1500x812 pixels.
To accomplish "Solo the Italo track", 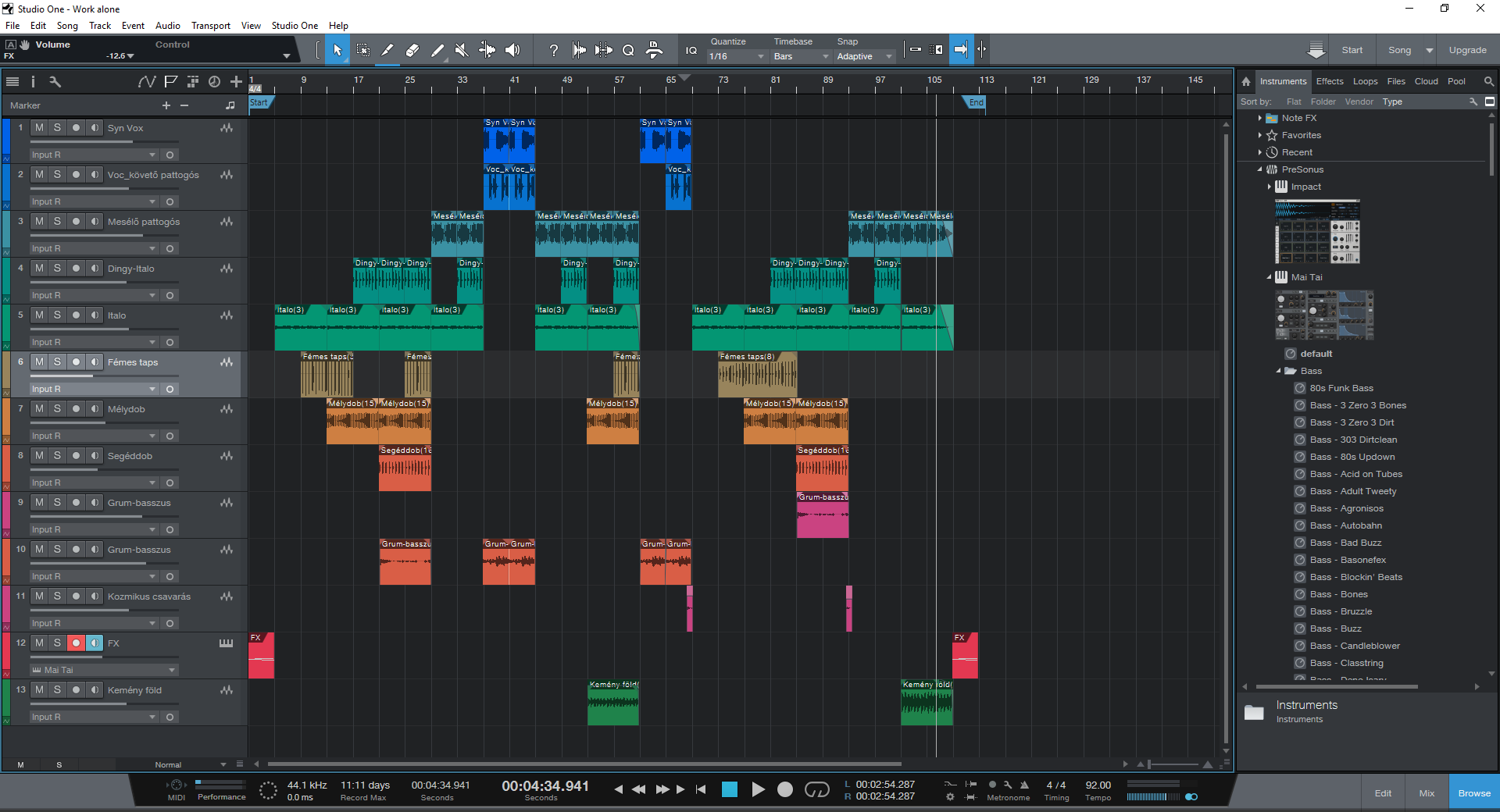I will pos(57,315).
